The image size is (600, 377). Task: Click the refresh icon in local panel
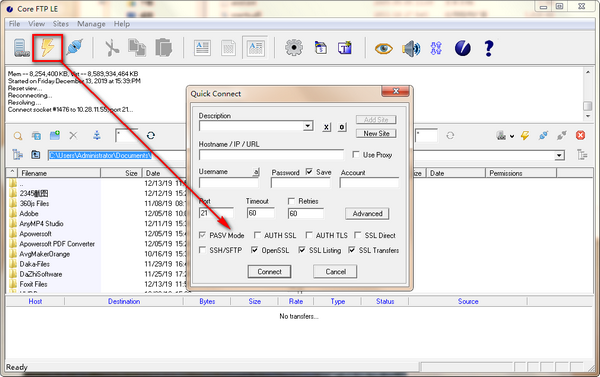(151, 135)
